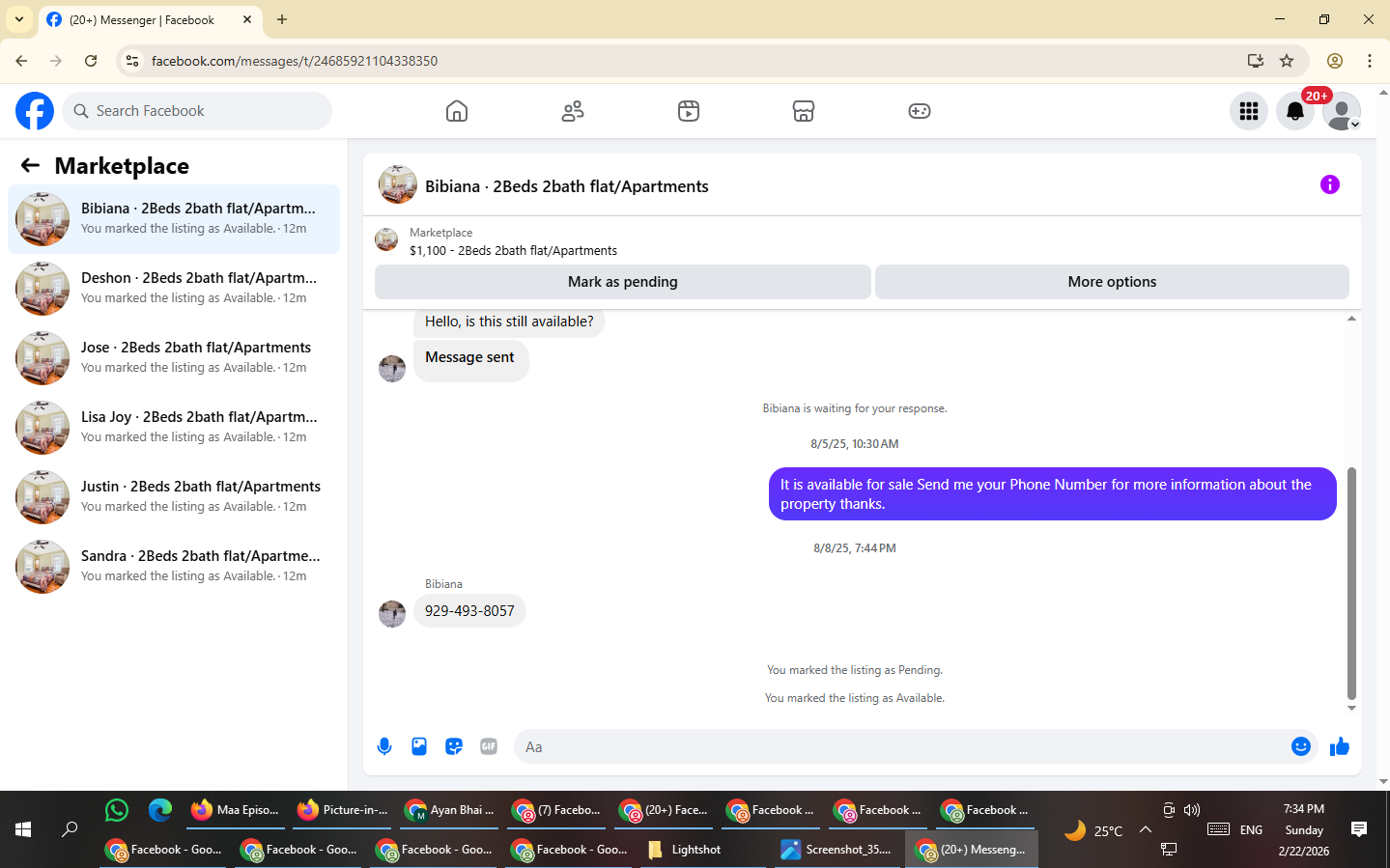1390x868 pixels.
Task: Open the Deshon conversation thread
Action: (174, 289)
